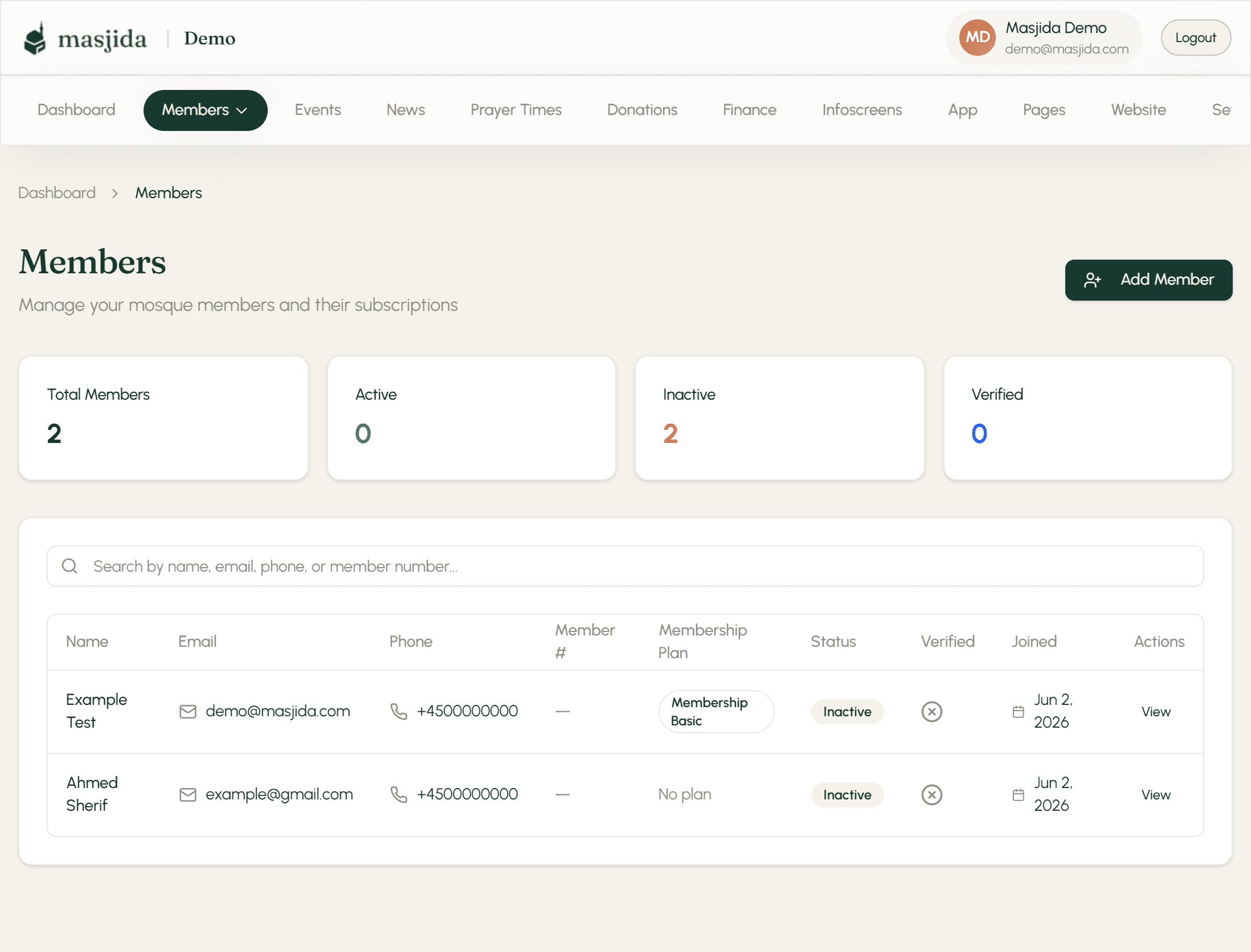Click phone number in Ahmed Sherif row
This screenshot has height=952, width=1251.
[467, 794]
